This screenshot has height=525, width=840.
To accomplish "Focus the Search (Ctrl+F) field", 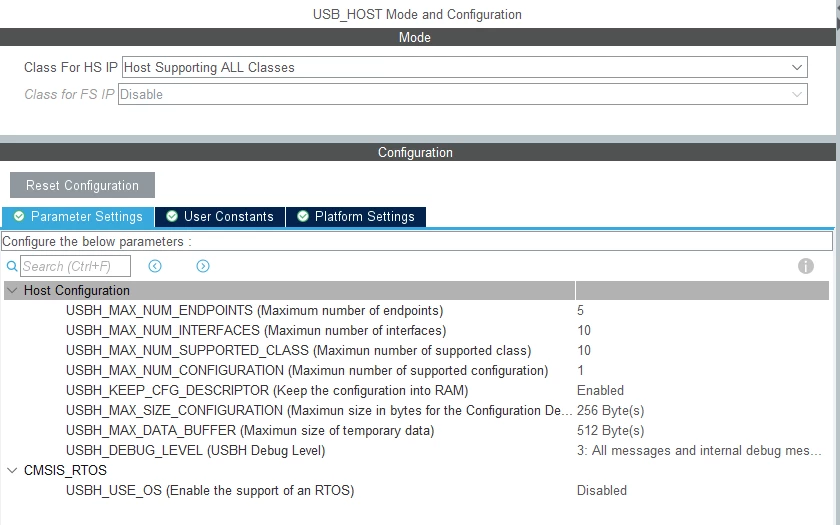I will (76, 266).
